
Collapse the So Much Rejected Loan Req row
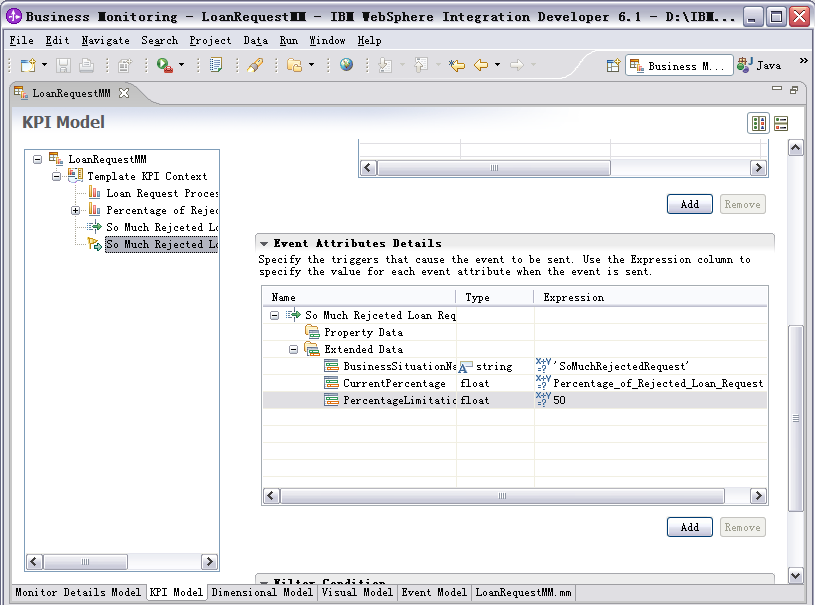pyautogui.click(x=274, y=315)
